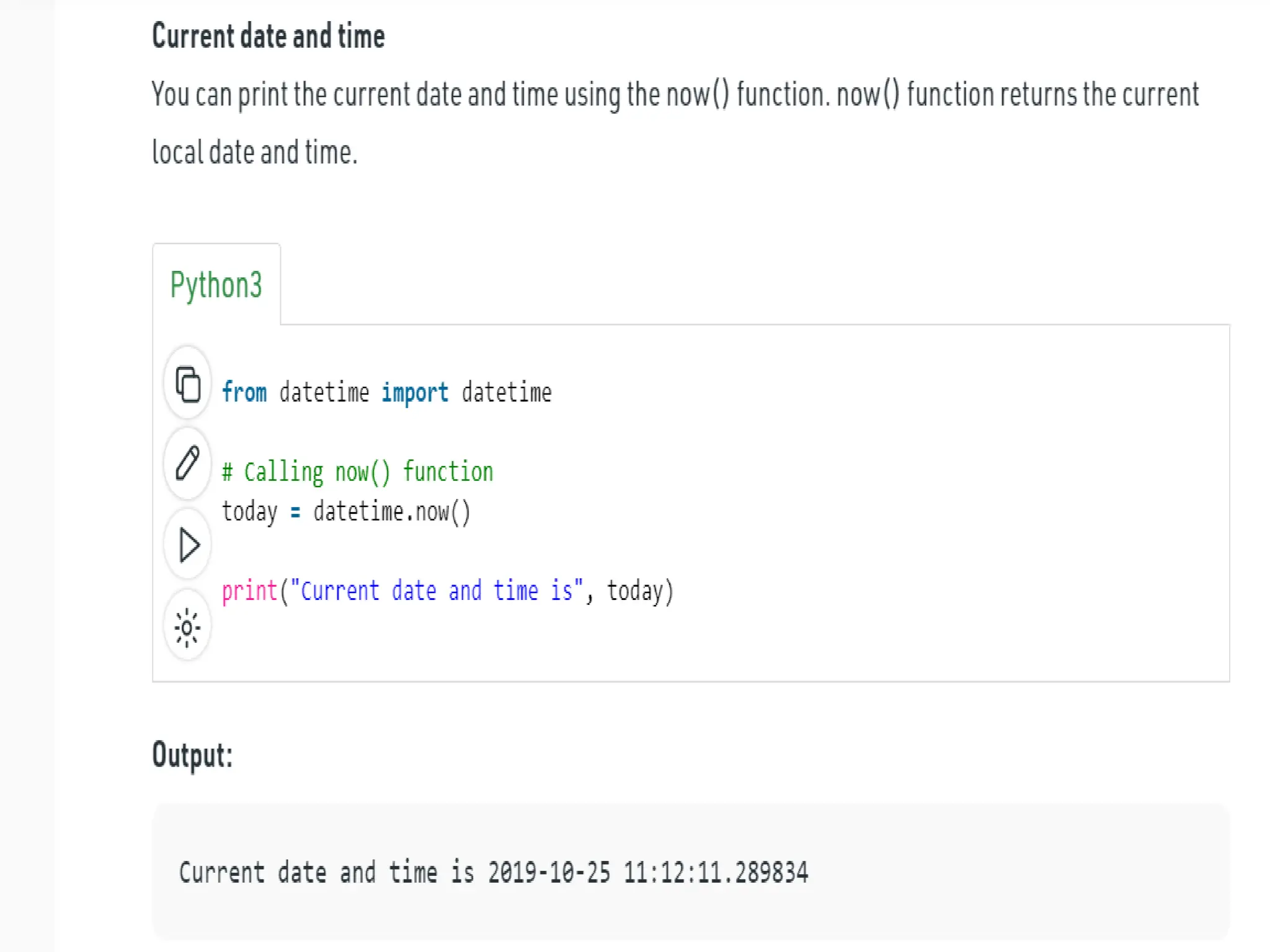Click the "11:12:11.289834" time in output
The image size is (1270, 952).
pos(716,873)
